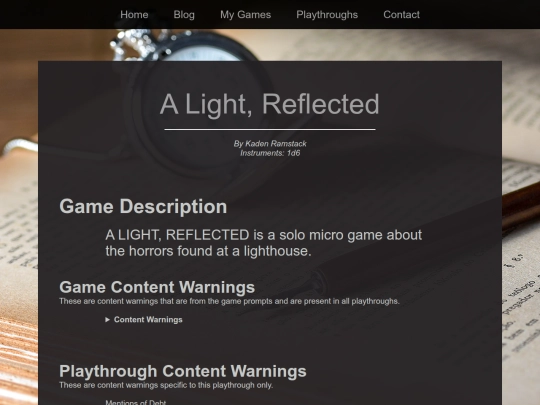Go to the Blog page
Screen dimensions: 540x405
[x=184, y=14]
